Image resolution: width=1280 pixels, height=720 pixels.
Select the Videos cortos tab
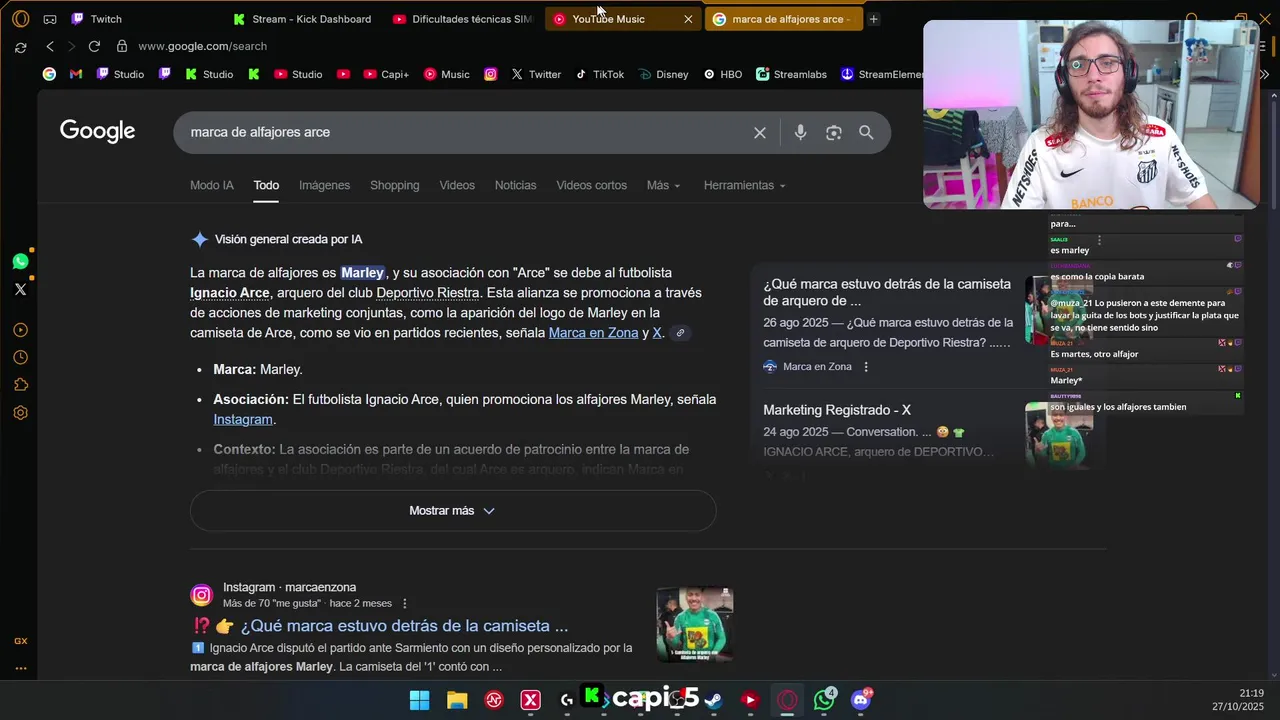(x=591, y=185)
